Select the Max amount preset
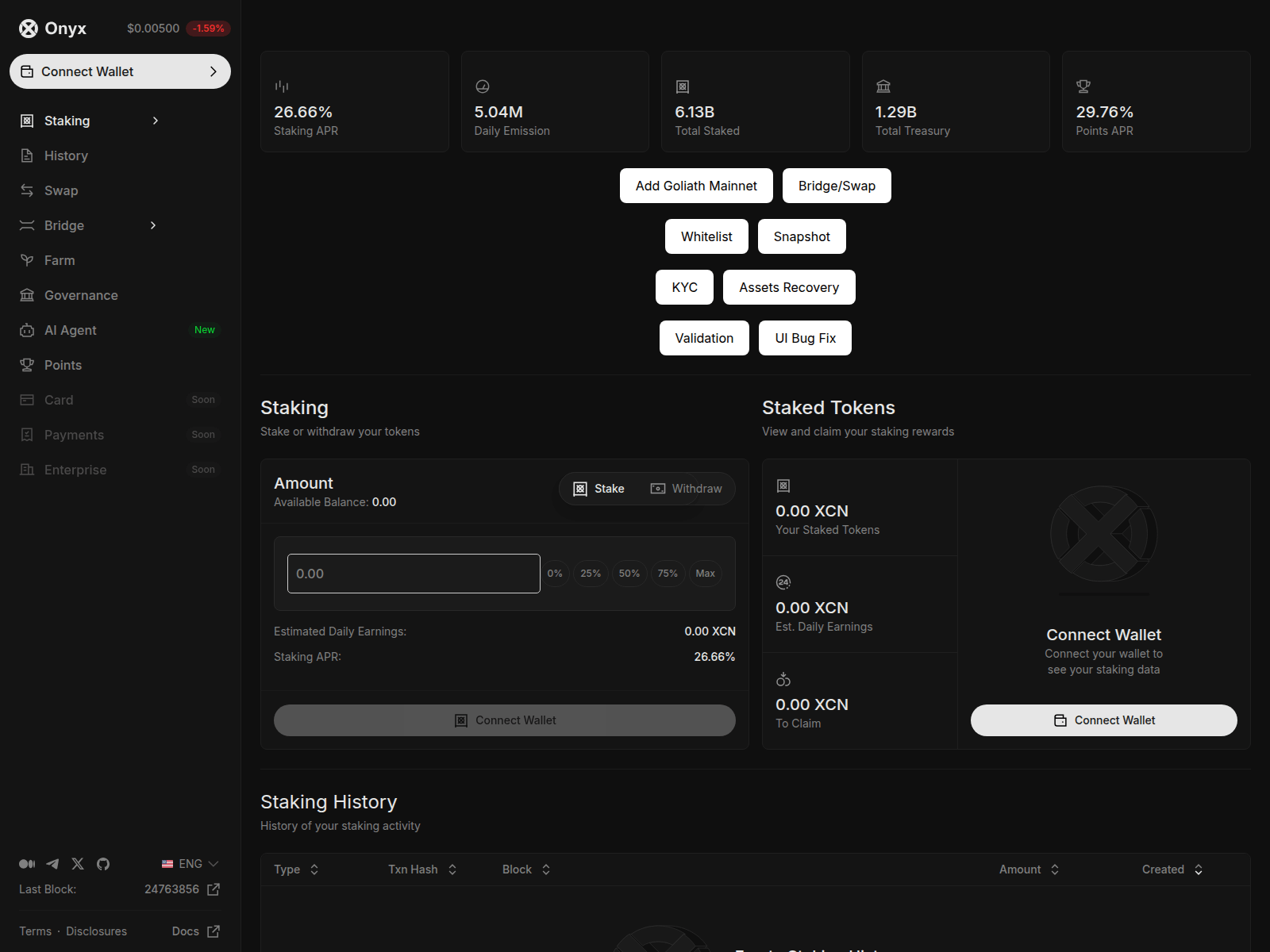 click(705, 574)
